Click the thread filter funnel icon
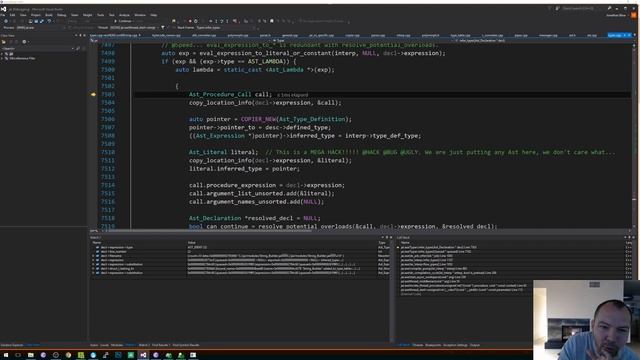The height and width of the screenshot is (360, 640). (x=162, y=27)
